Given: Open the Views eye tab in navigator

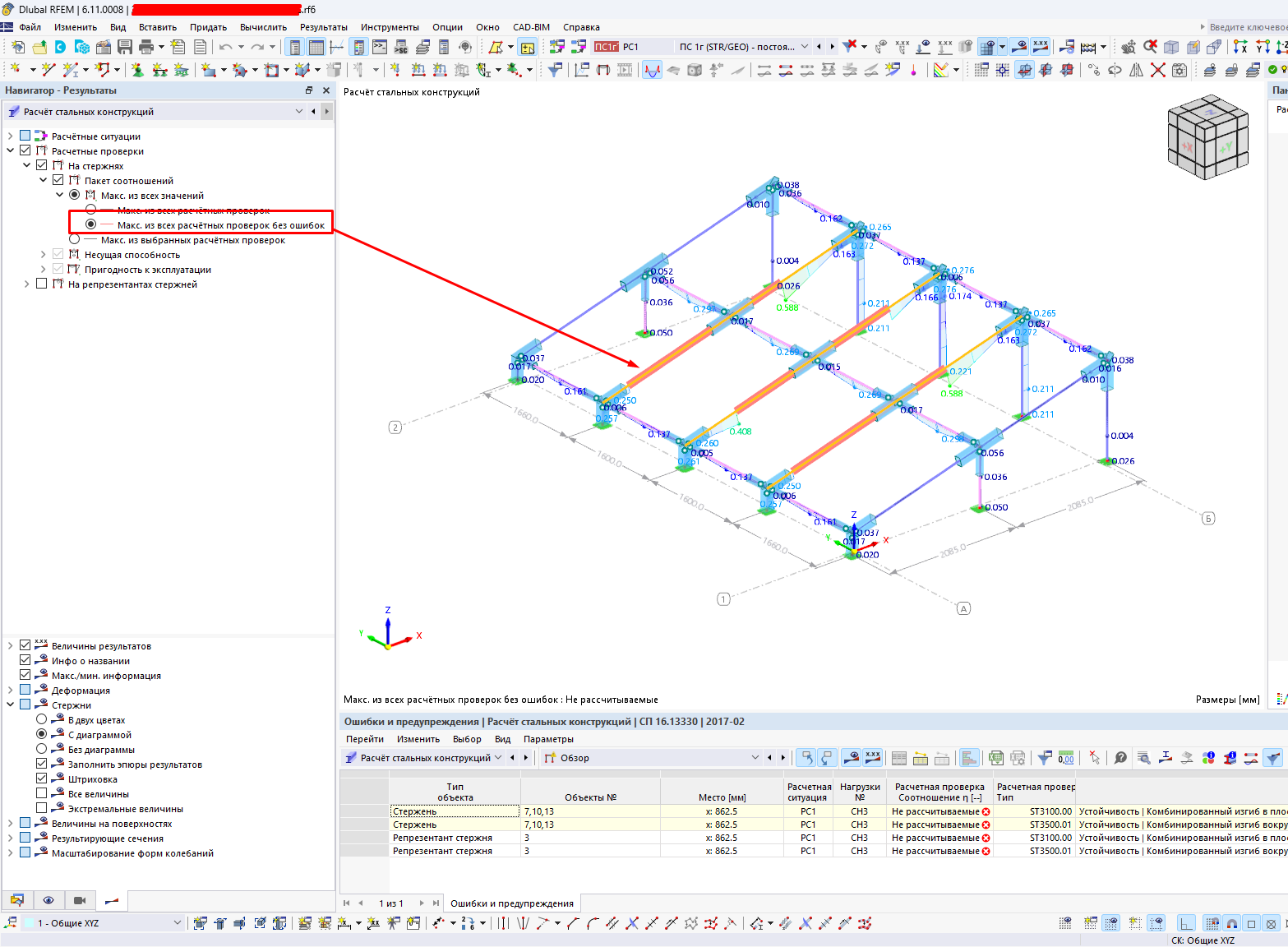Looking at the screenshot, I should (48, 900).
